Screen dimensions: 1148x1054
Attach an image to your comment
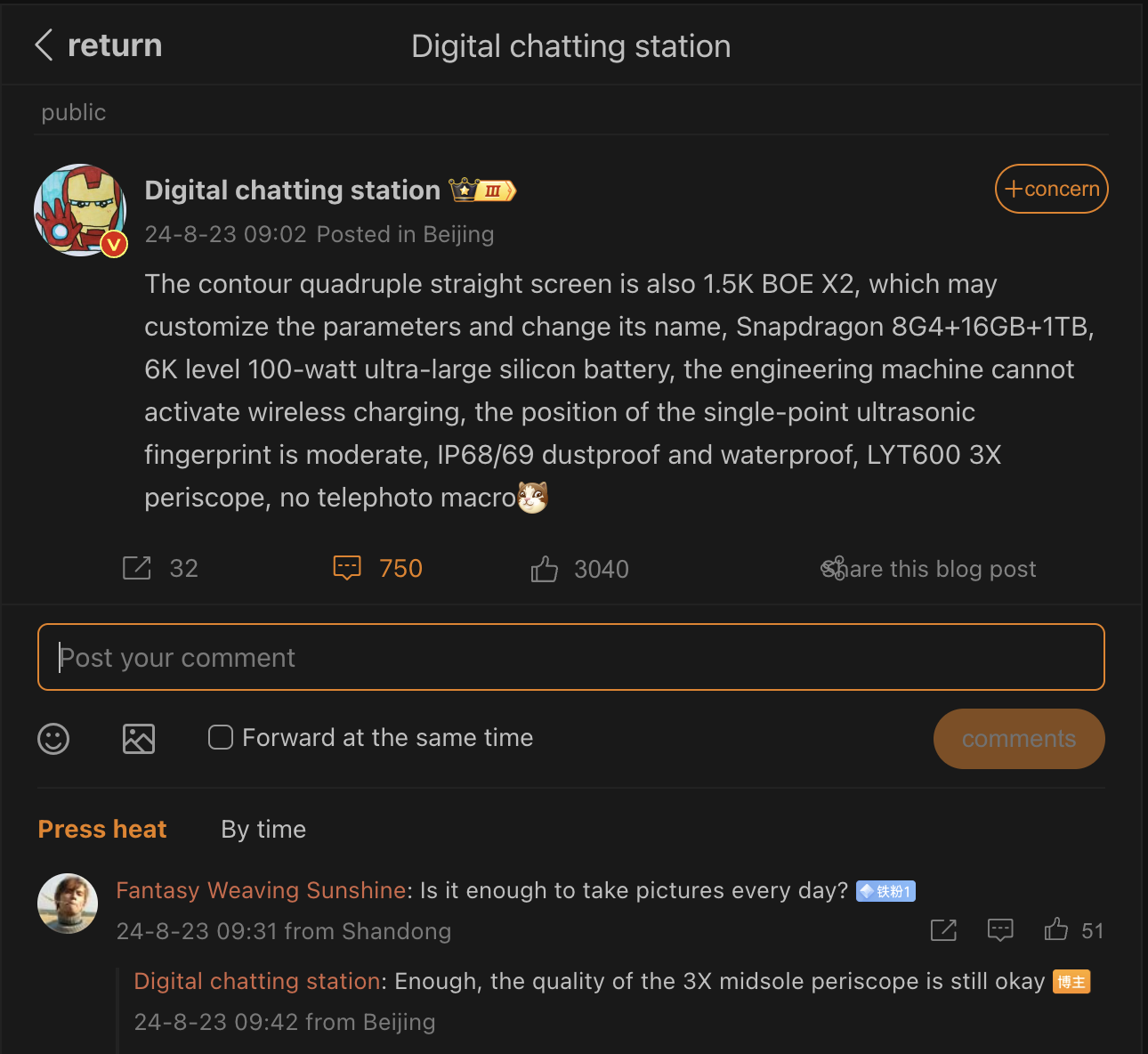[138, 738]
